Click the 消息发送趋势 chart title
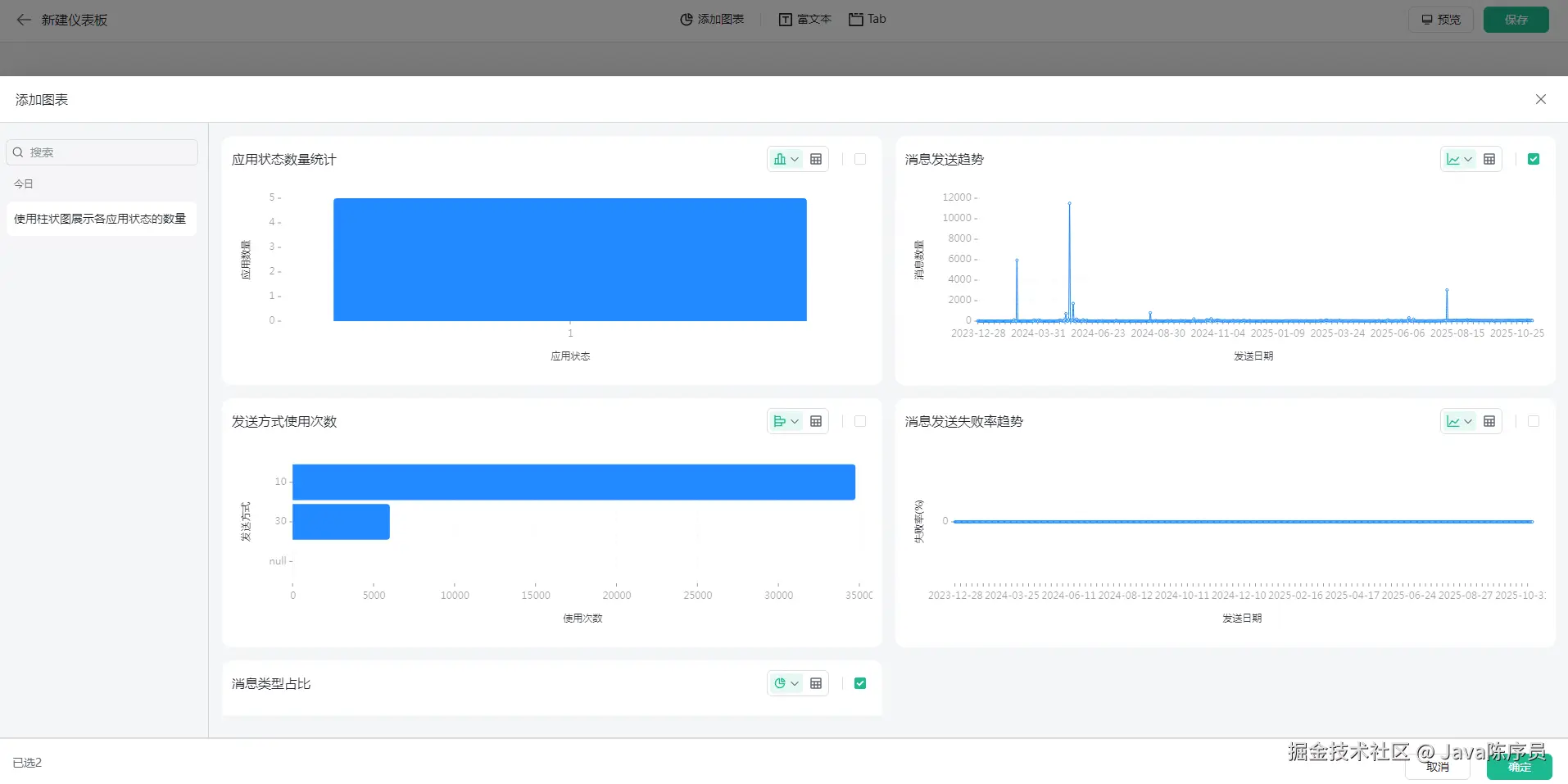 [945, 160]
